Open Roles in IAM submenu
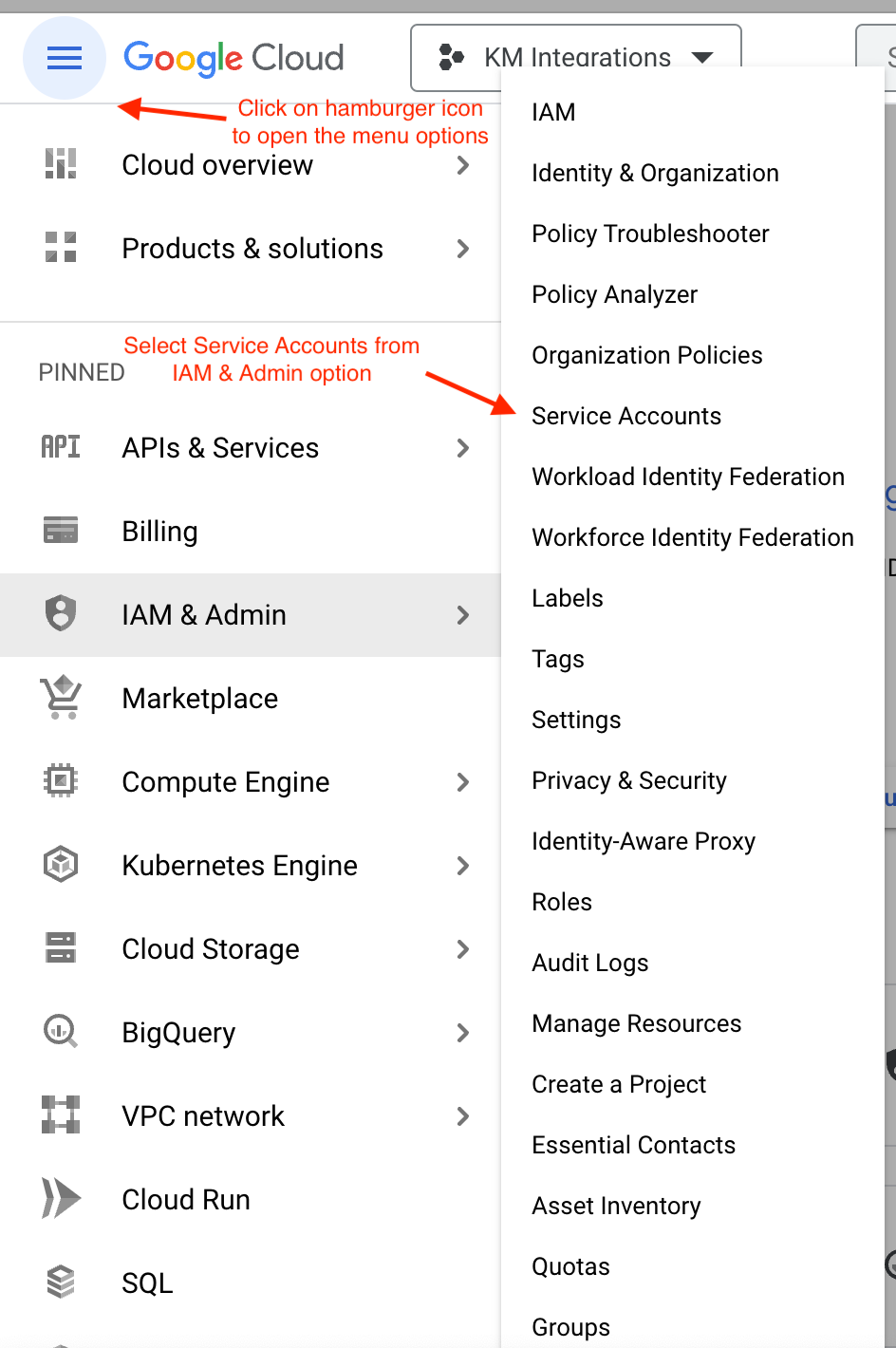This screenshot has width=896, height=1348. (x=562, y=902)
